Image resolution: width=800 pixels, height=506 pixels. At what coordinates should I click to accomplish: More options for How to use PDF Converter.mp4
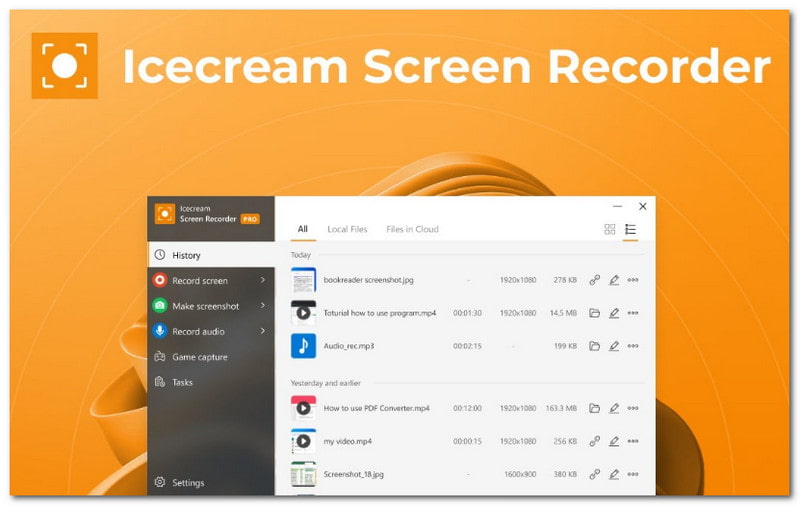pyautogui.click(x=633, y=408)
